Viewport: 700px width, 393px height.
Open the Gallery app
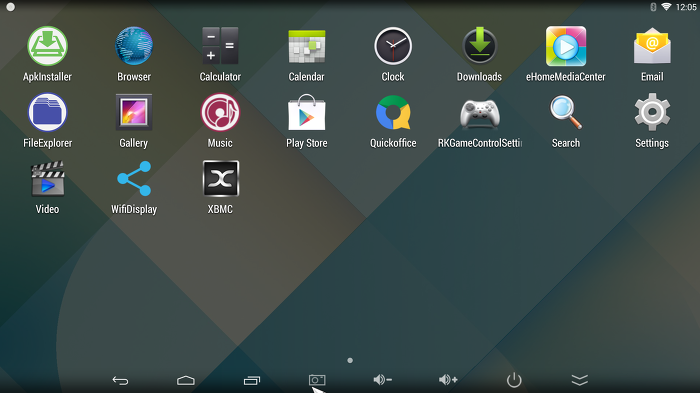[x=134, y=112]
